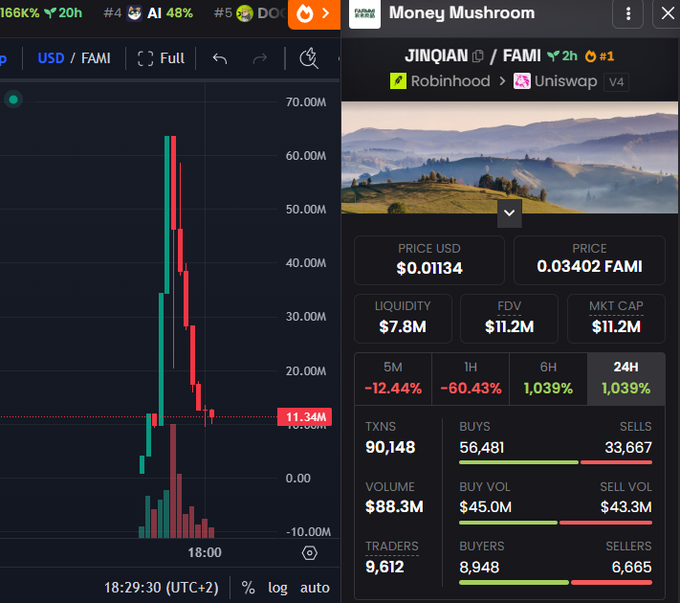
Task: Click the buyers versus sellers ratio bar
Action: click(556, 583)
